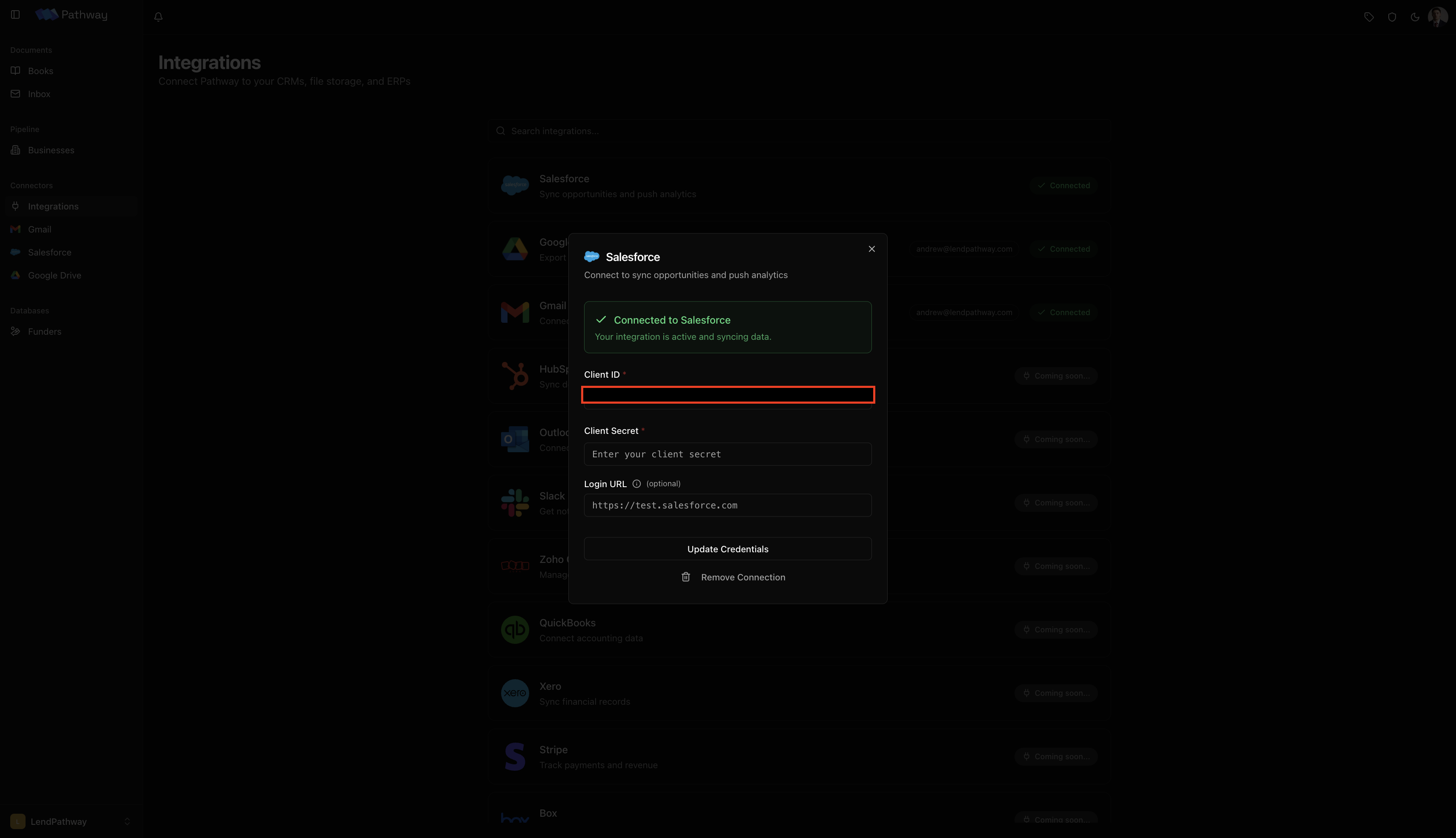The image size is (1456, 838).
Task: Open the security shield icon in the header
Action: [x=1392, y=17]
